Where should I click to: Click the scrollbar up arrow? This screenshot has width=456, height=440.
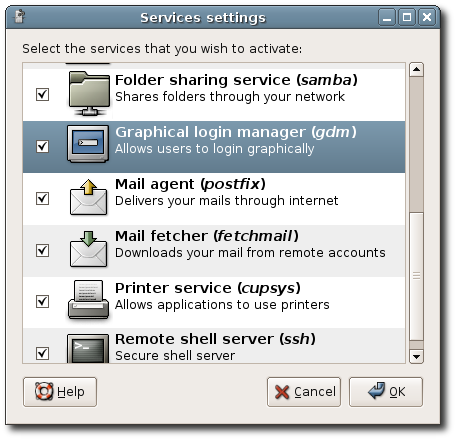click(416, 69)
